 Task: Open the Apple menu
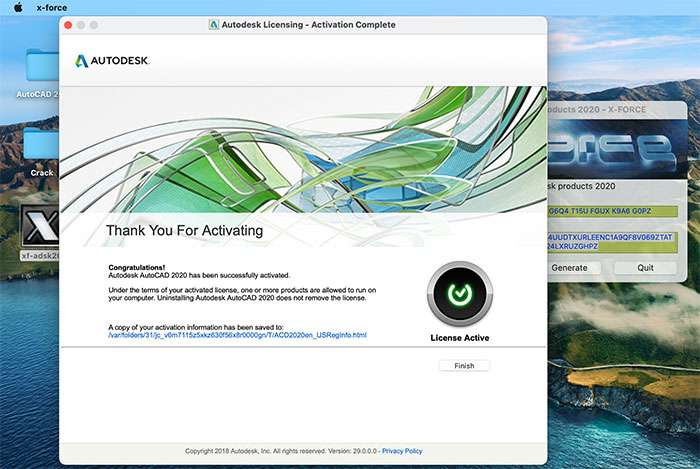pyautogui.click(x=18, y=8)
